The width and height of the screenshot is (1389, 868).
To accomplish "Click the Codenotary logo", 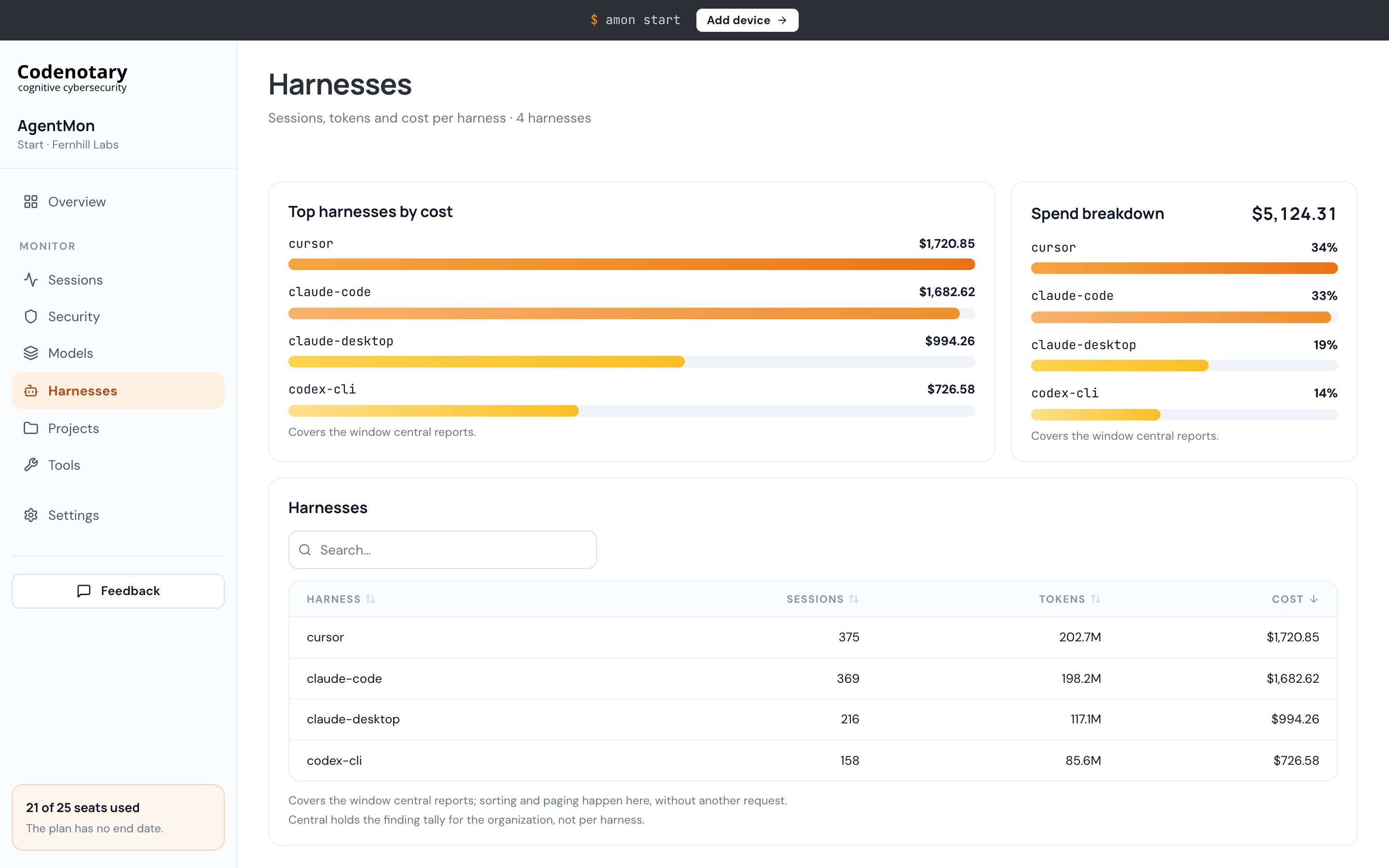I will coord(72,78).
